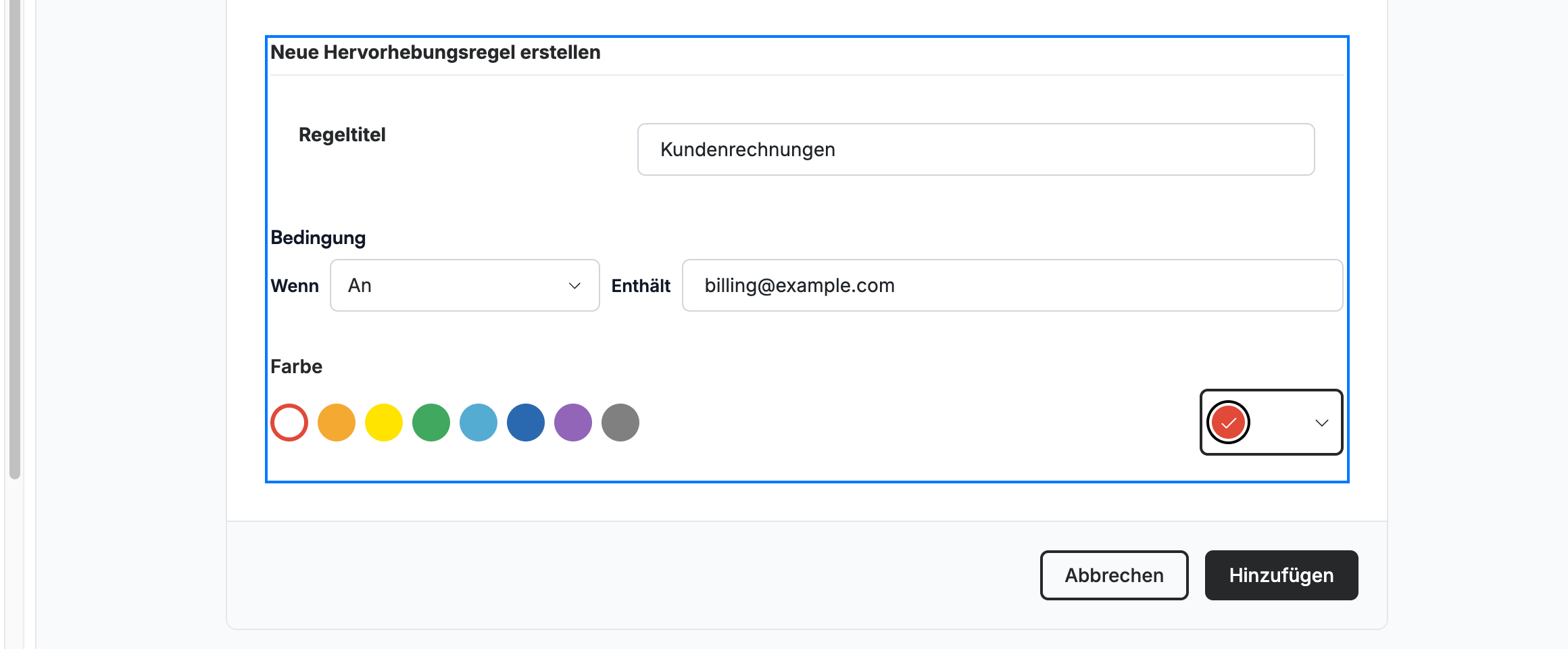1568x649 pixels.
Task: Choose the dark blue color swatch
Action: click(x=526, y=423)
